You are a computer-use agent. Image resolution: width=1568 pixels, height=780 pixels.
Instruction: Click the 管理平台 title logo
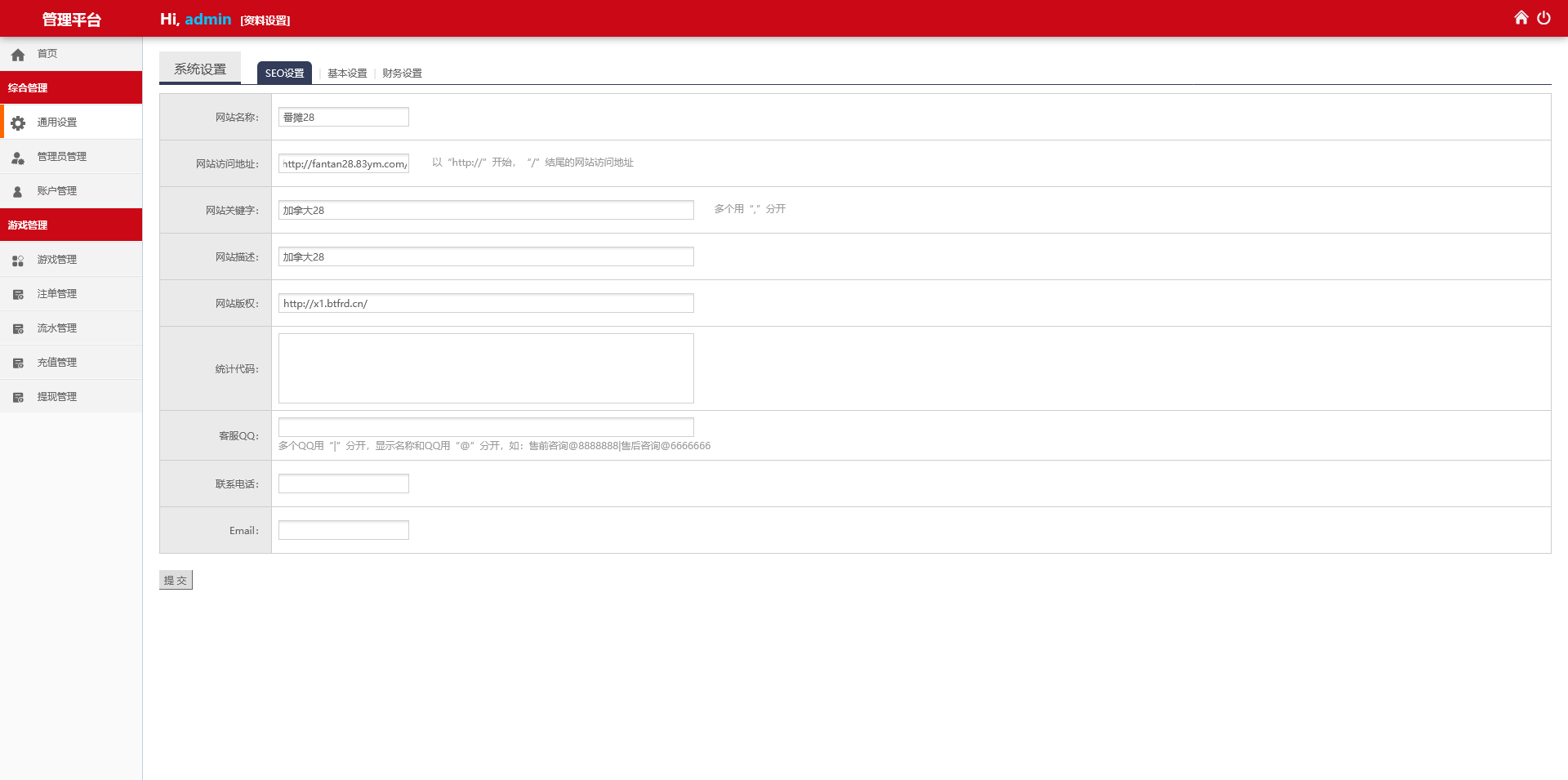pos(71,19)
